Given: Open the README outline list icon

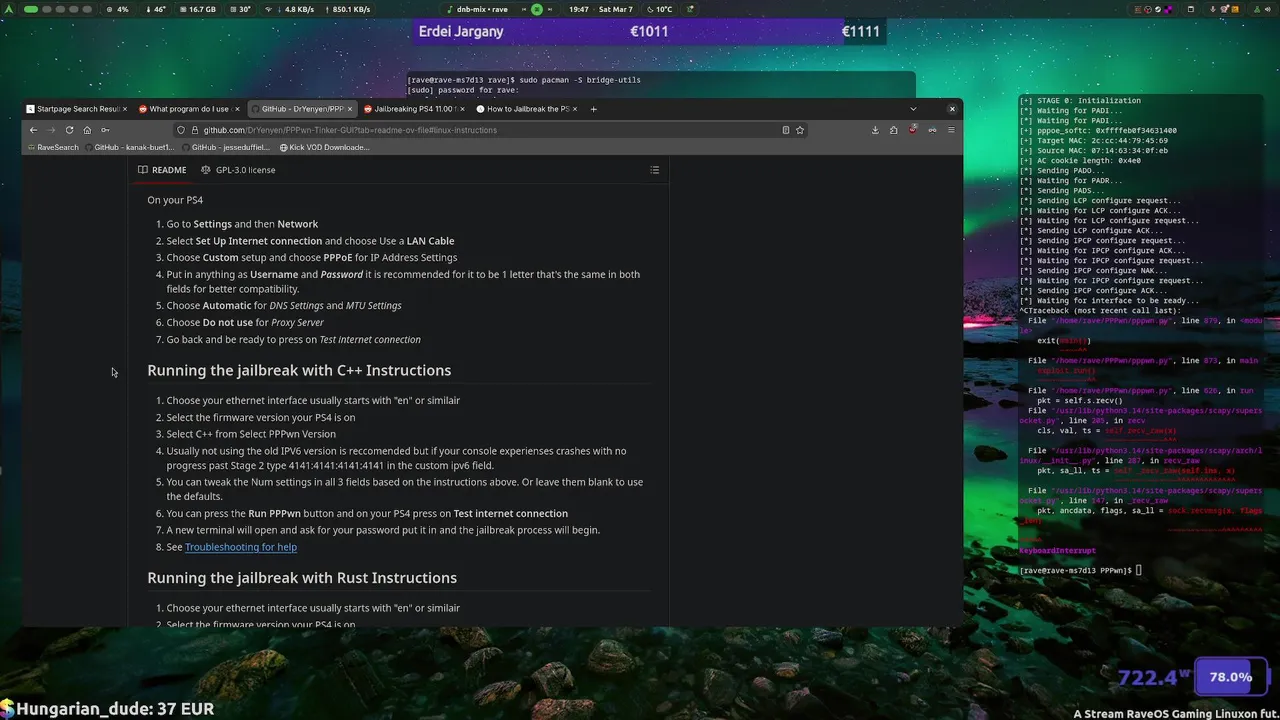Looking at the screenshot, I should tap(655, 170).
